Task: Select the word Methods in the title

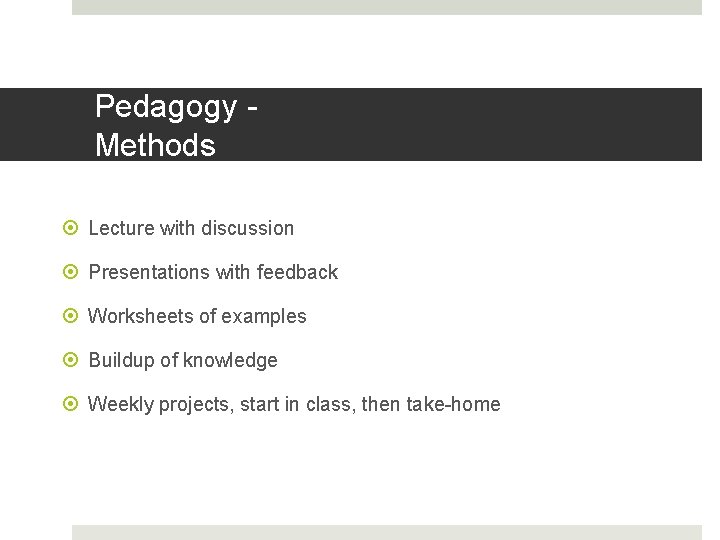Action: [x=155, y=146]
